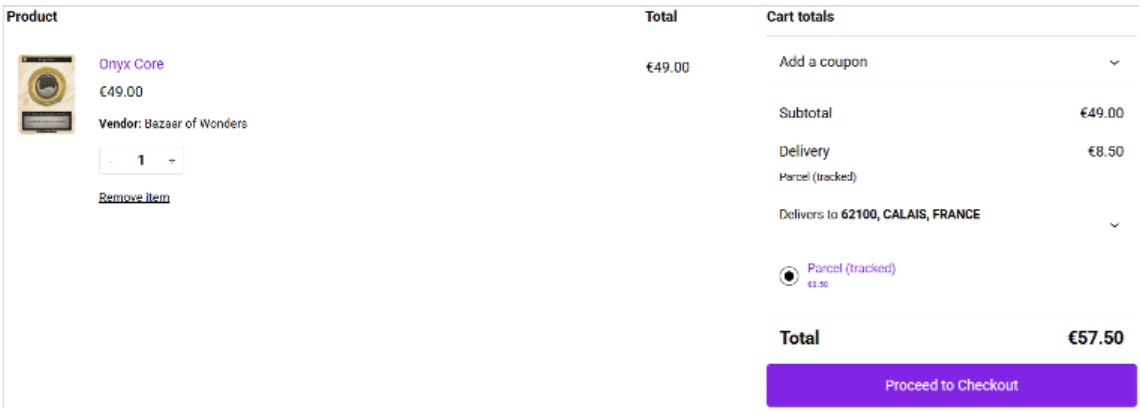Click the Cart totals heading
The image size is (1140, 411).
(x=800, y=17)
